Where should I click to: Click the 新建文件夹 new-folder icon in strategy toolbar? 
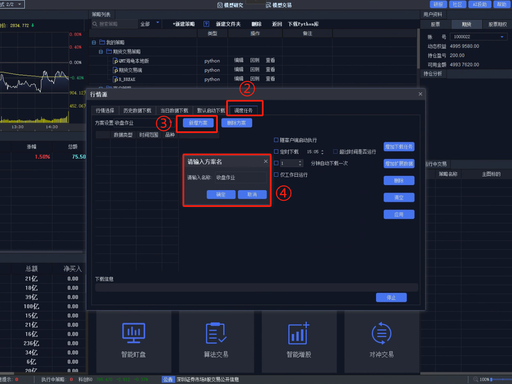click(206, 24)
